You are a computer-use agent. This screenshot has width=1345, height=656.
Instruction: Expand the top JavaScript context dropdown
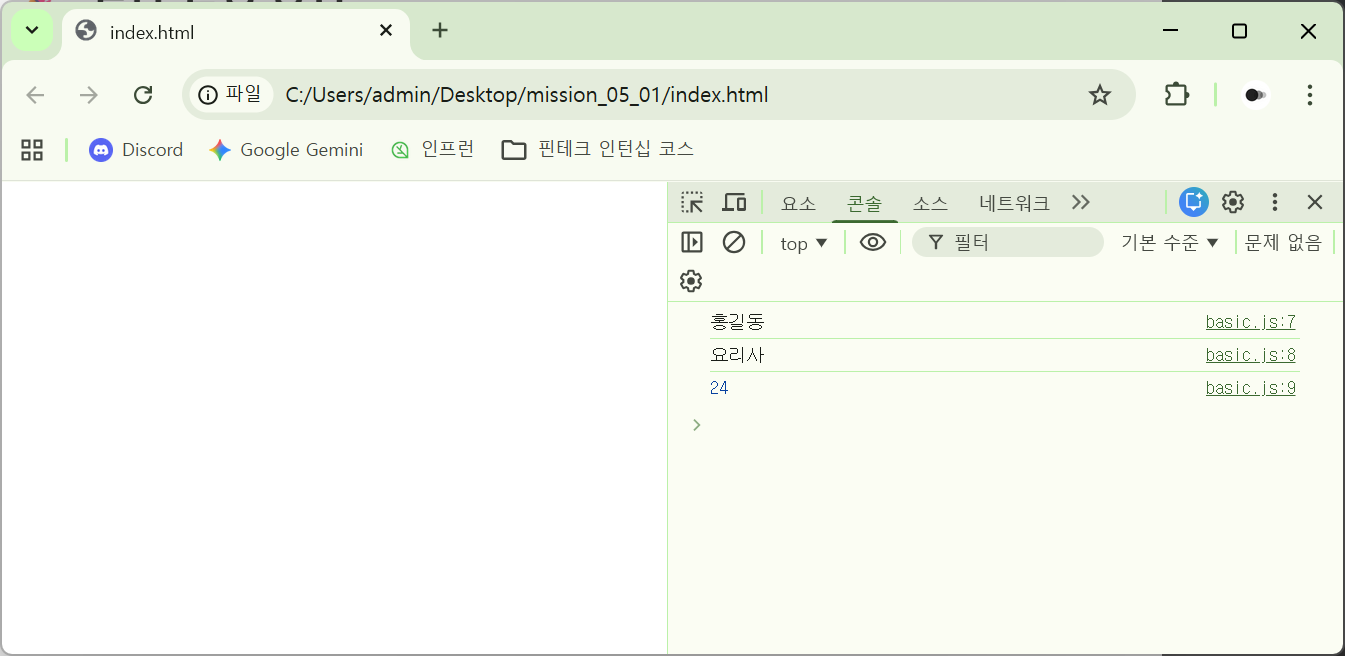click(804, 243)
